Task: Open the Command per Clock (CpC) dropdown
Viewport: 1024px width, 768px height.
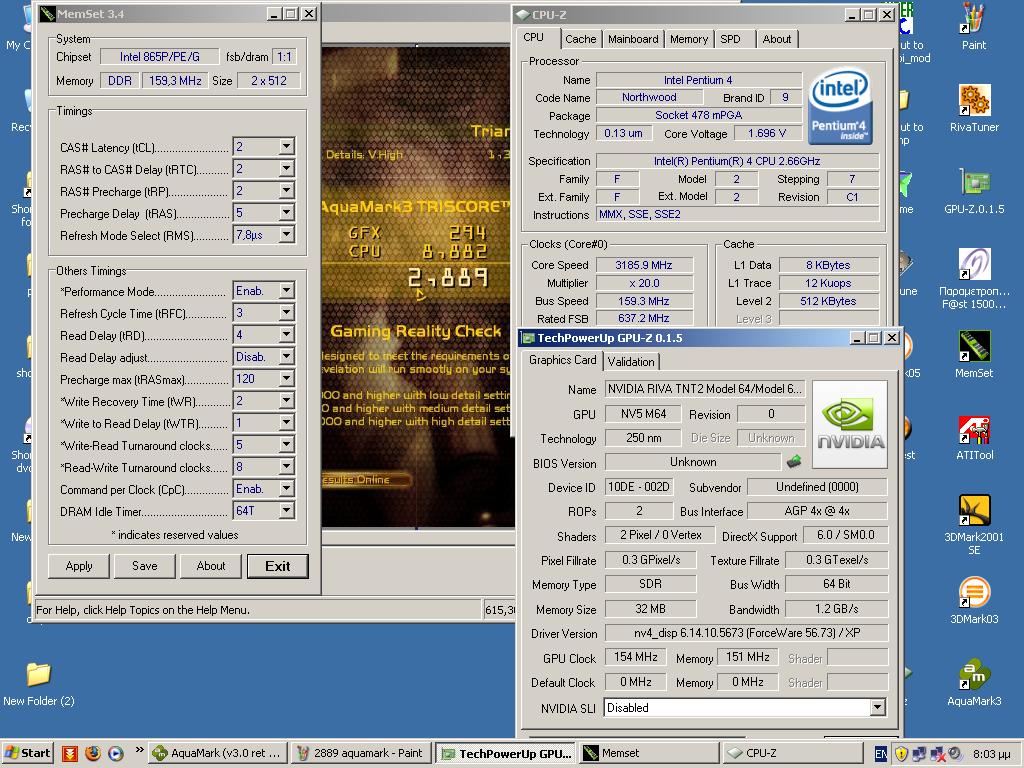Action: click(x=286, y=488)
